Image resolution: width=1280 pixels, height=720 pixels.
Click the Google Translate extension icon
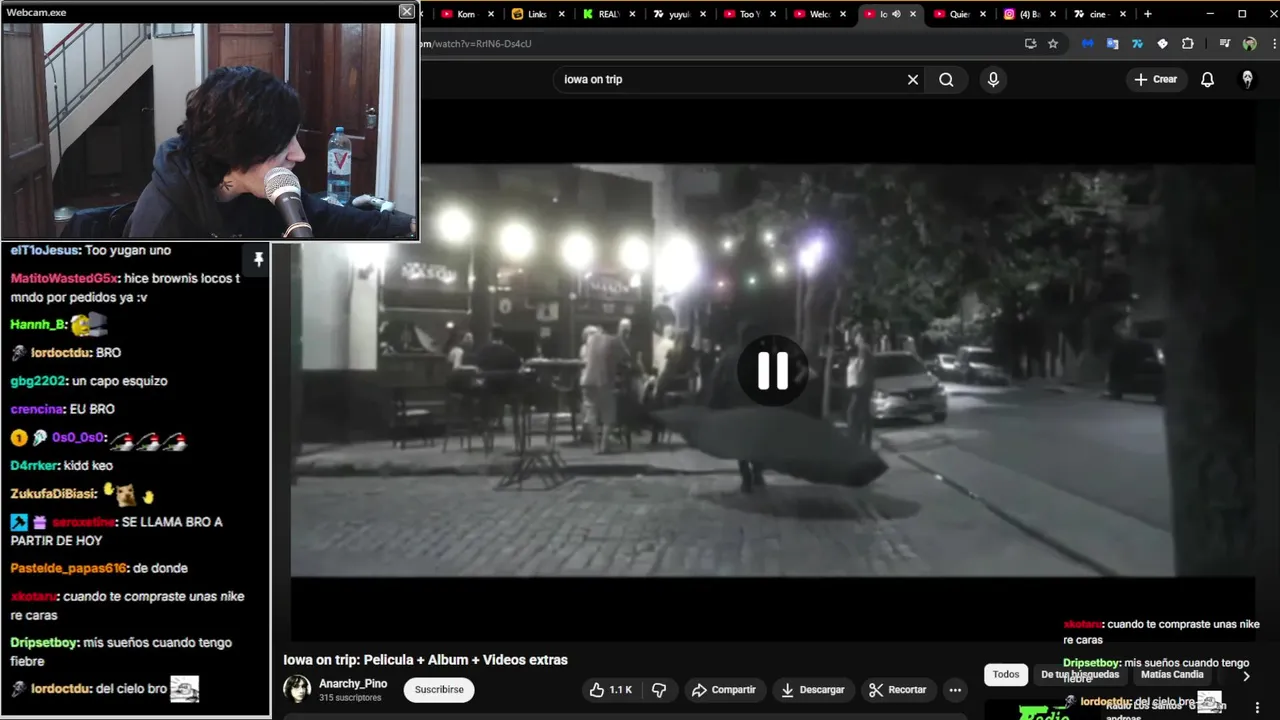point(1112,44)
